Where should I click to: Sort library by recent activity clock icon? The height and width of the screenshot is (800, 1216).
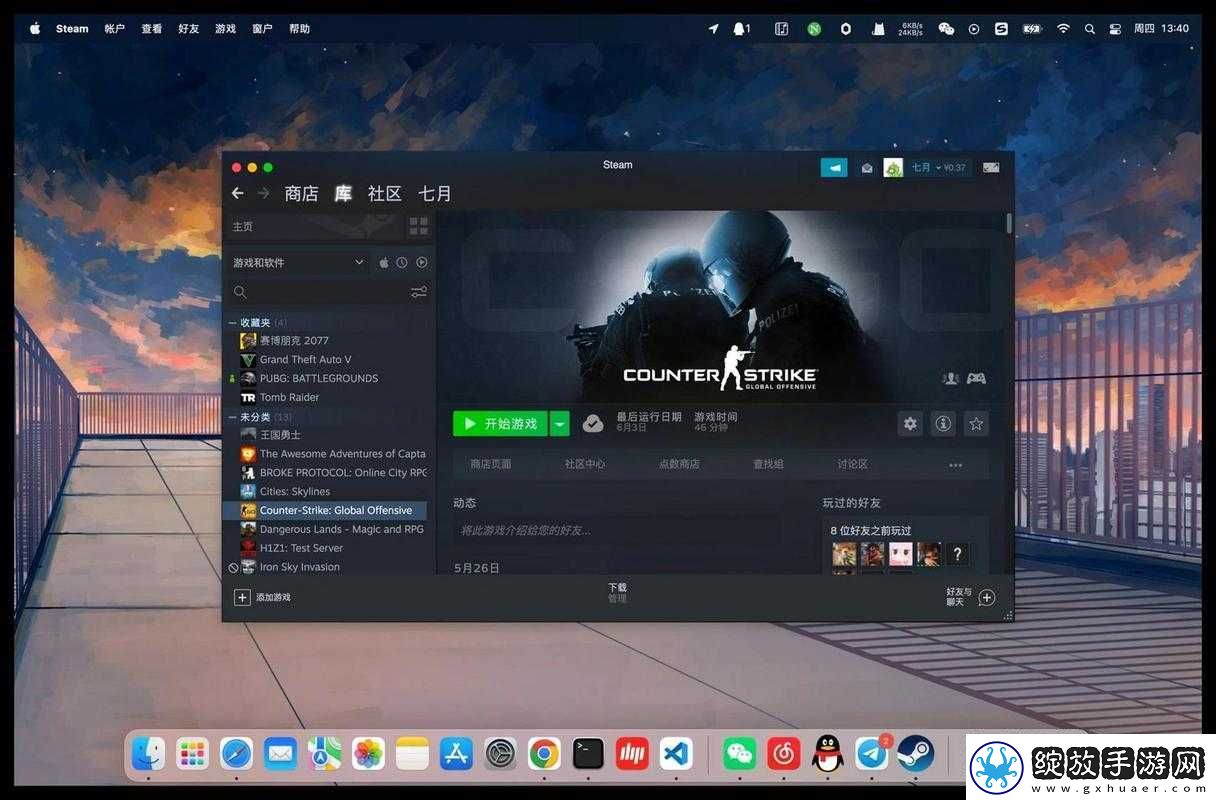(x=402, y=262)
